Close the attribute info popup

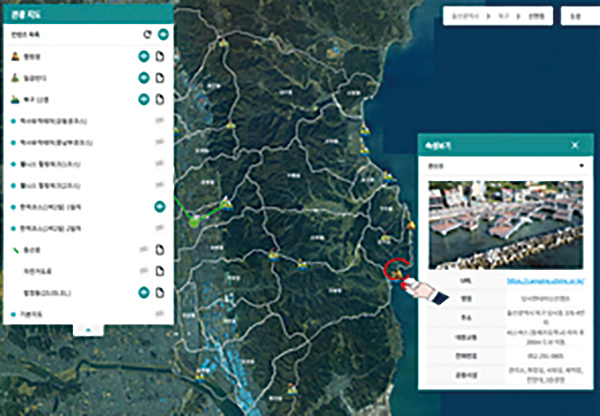click(575, 145)
